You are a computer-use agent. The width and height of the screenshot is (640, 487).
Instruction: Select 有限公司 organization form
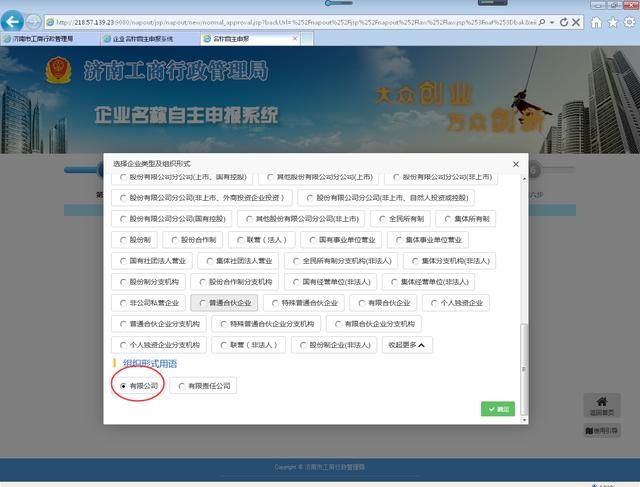138,386
